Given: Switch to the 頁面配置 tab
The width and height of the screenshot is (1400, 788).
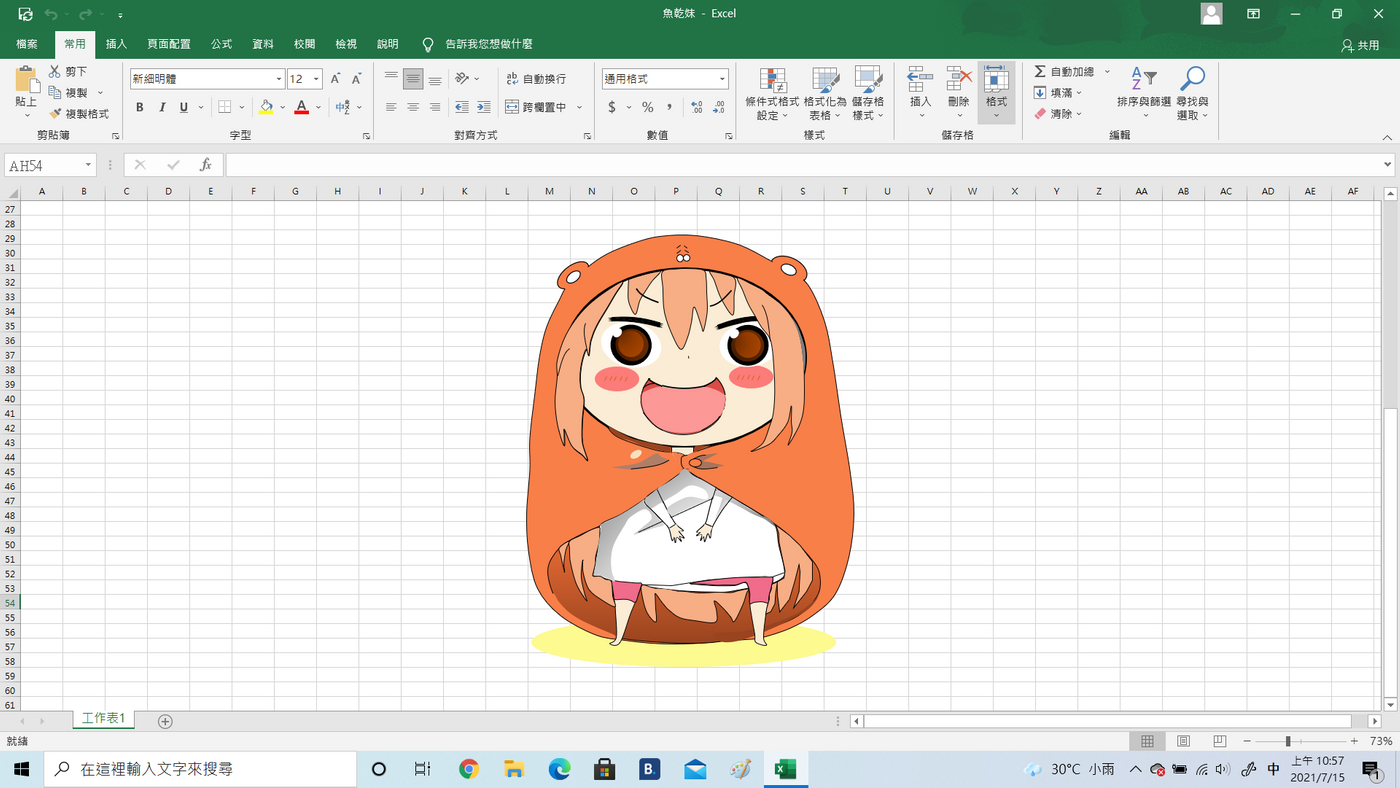Looking at the screenshot, I should (x=169, y=45).
